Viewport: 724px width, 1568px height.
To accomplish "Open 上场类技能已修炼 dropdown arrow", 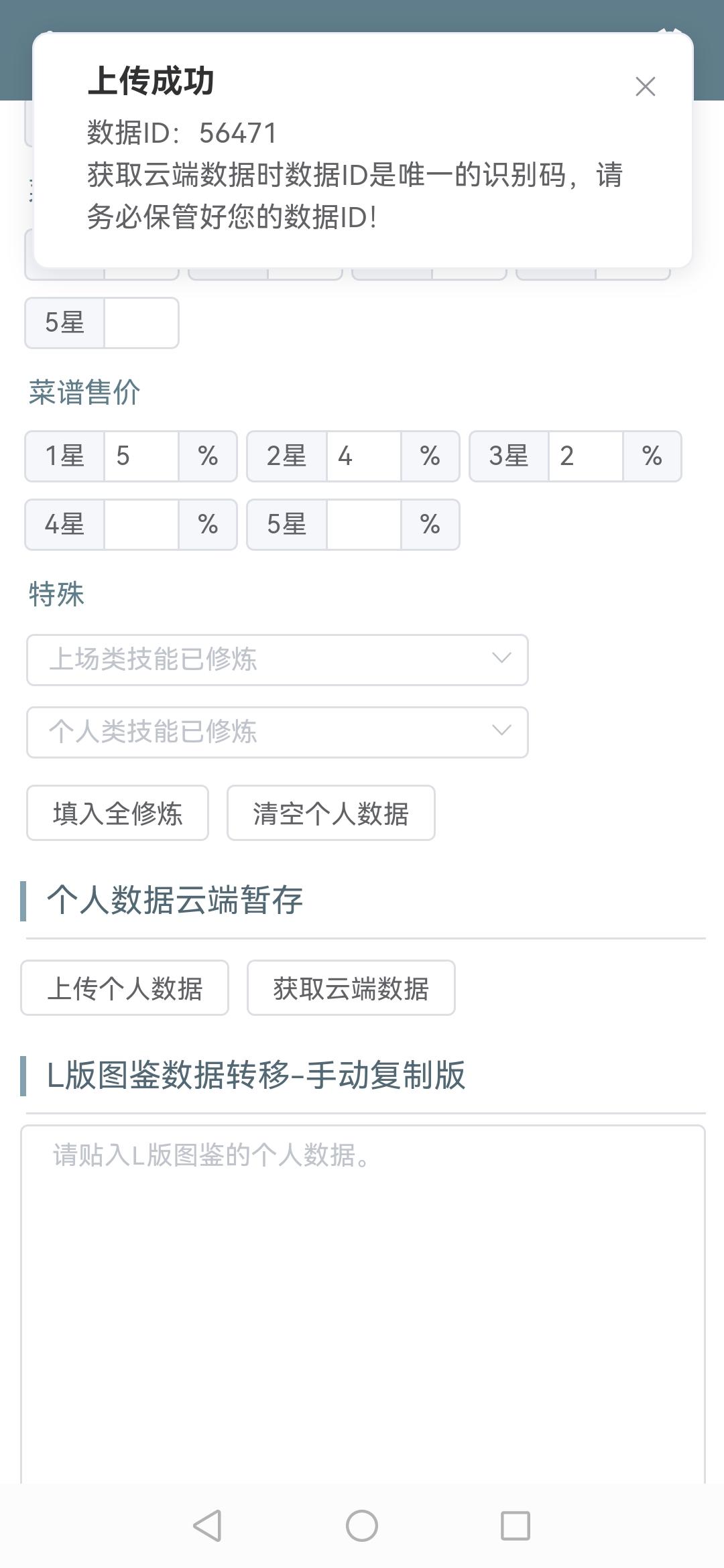I will pyautogui.click(x=501, y=658).
